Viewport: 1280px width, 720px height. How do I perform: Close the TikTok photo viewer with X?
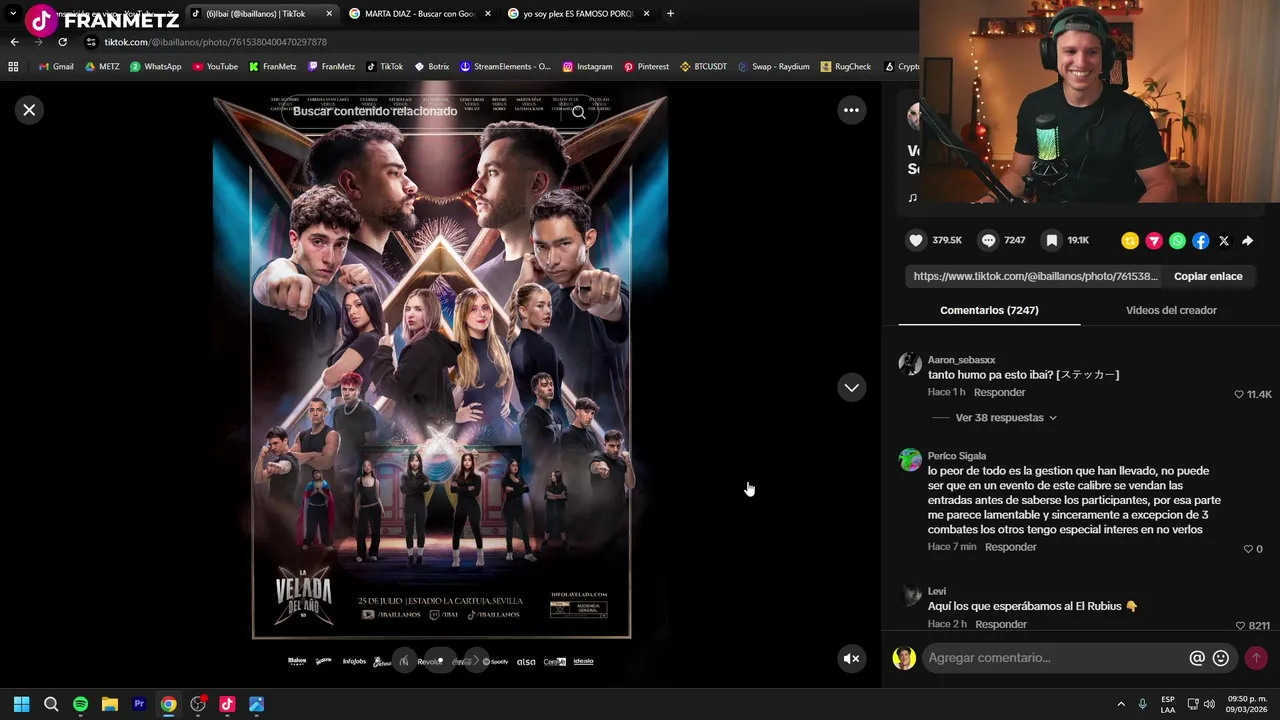tap(29, 110)
